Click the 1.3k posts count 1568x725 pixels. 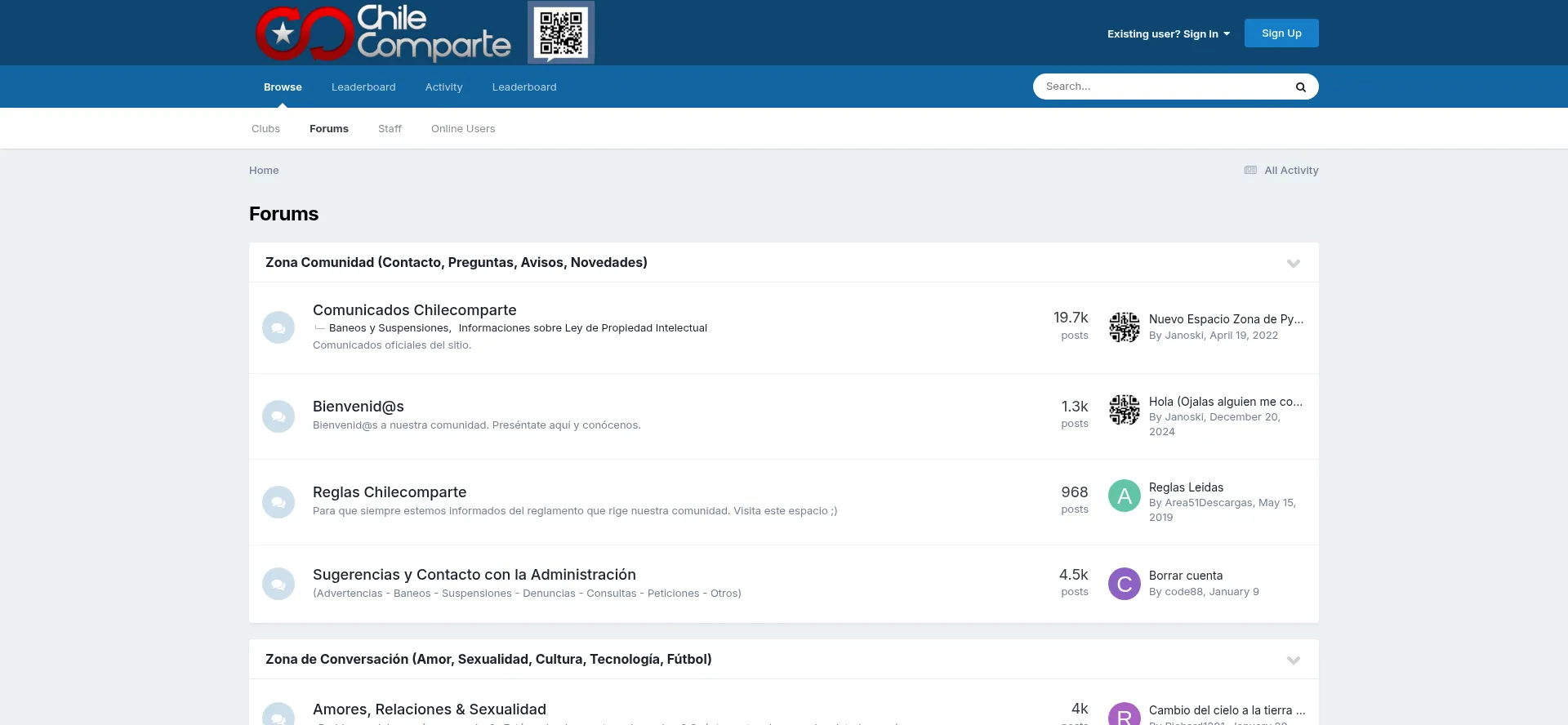point(1075,414)
